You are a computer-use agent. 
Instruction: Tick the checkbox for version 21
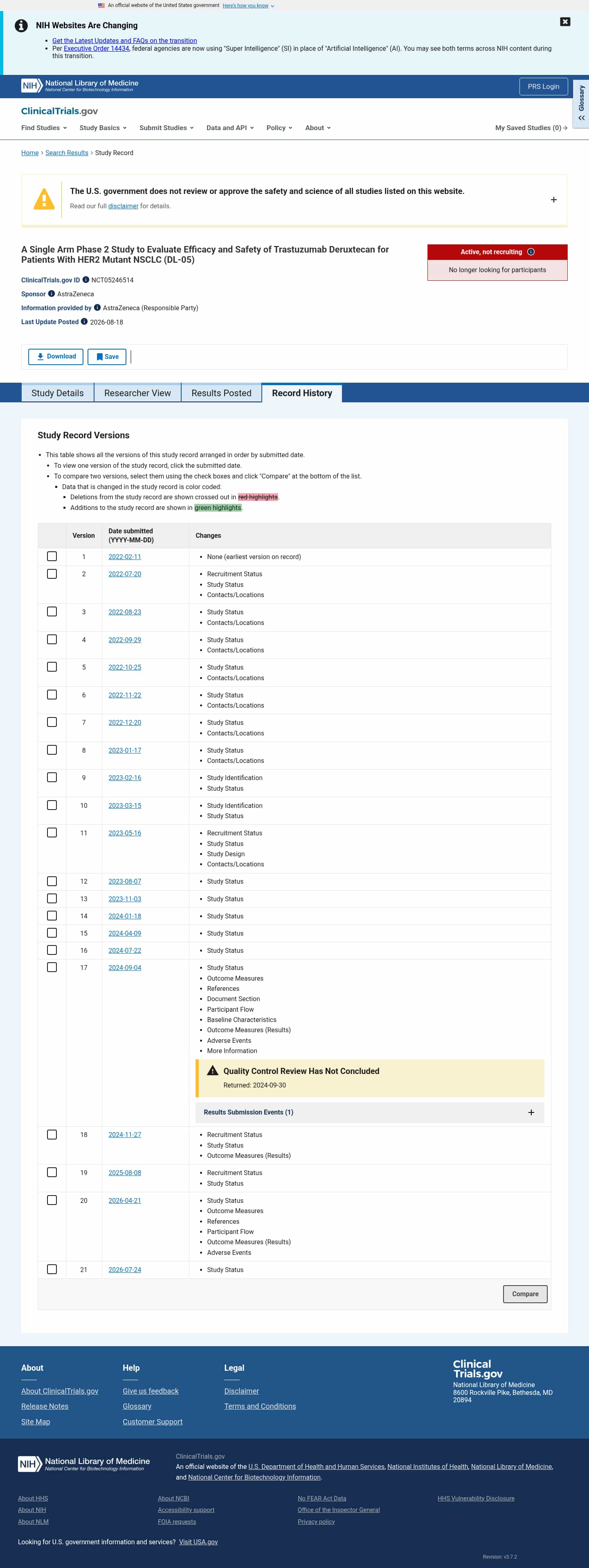point(52,1269)
